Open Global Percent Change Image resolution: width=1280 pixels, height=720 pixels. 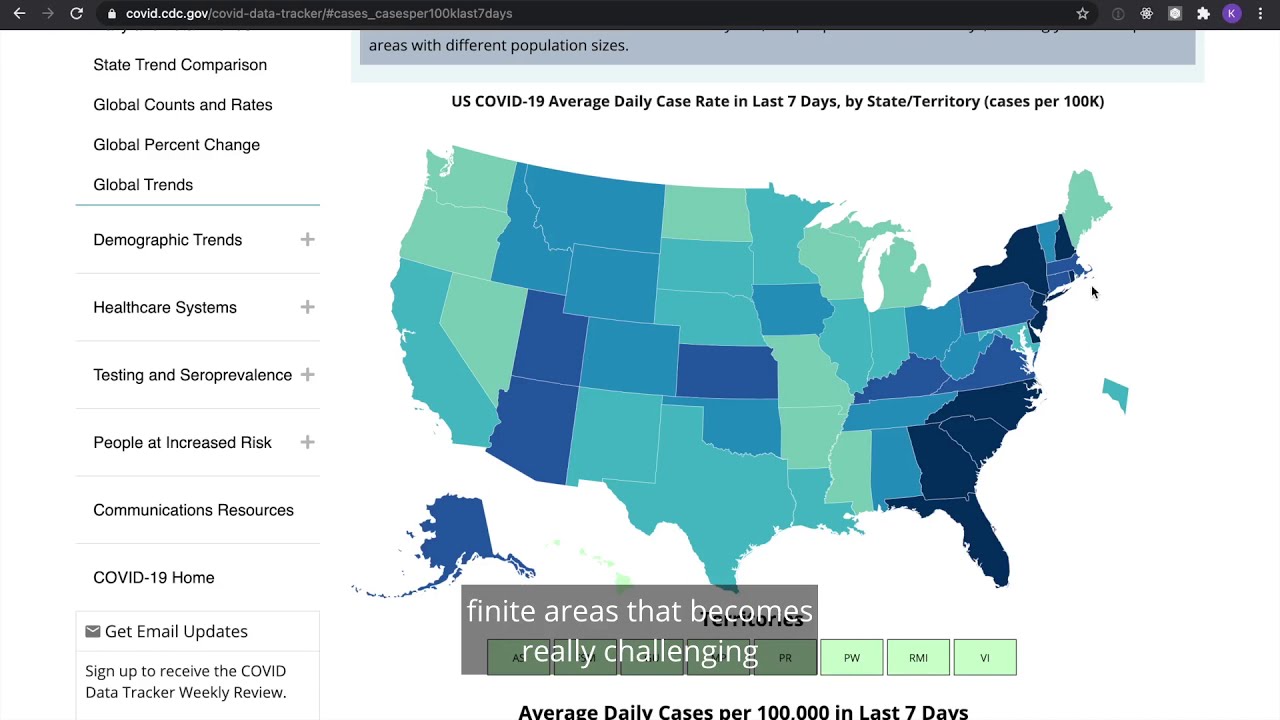176,145
